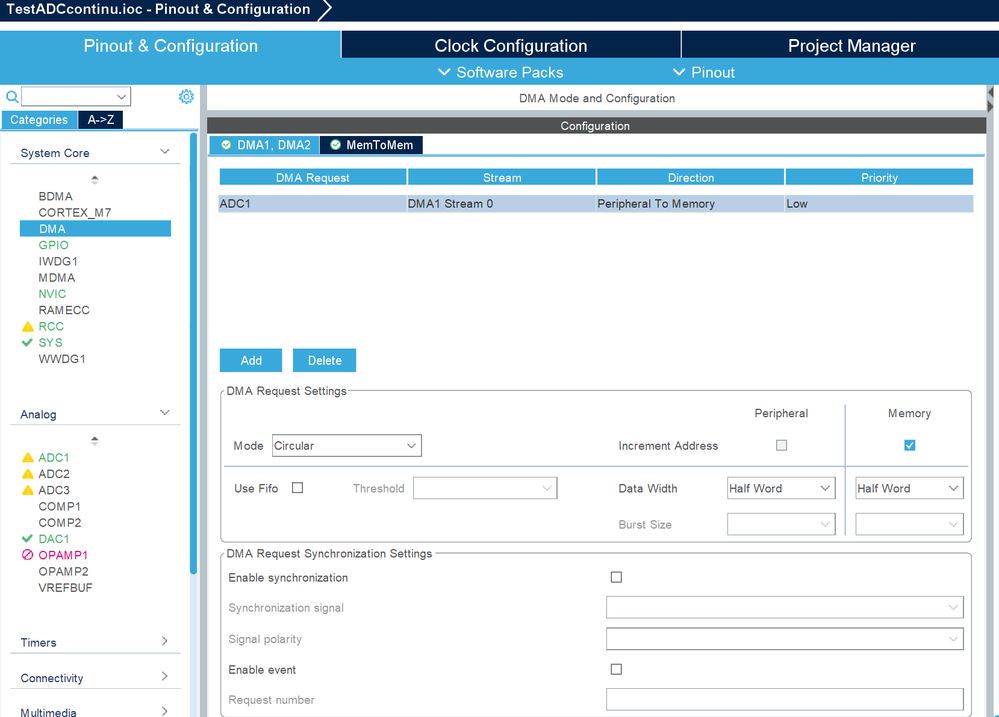Image resolution: width=999 pixels, height=717 pixels.
Task: Select COMP1 in Analog list
Action: coord(59,506)
